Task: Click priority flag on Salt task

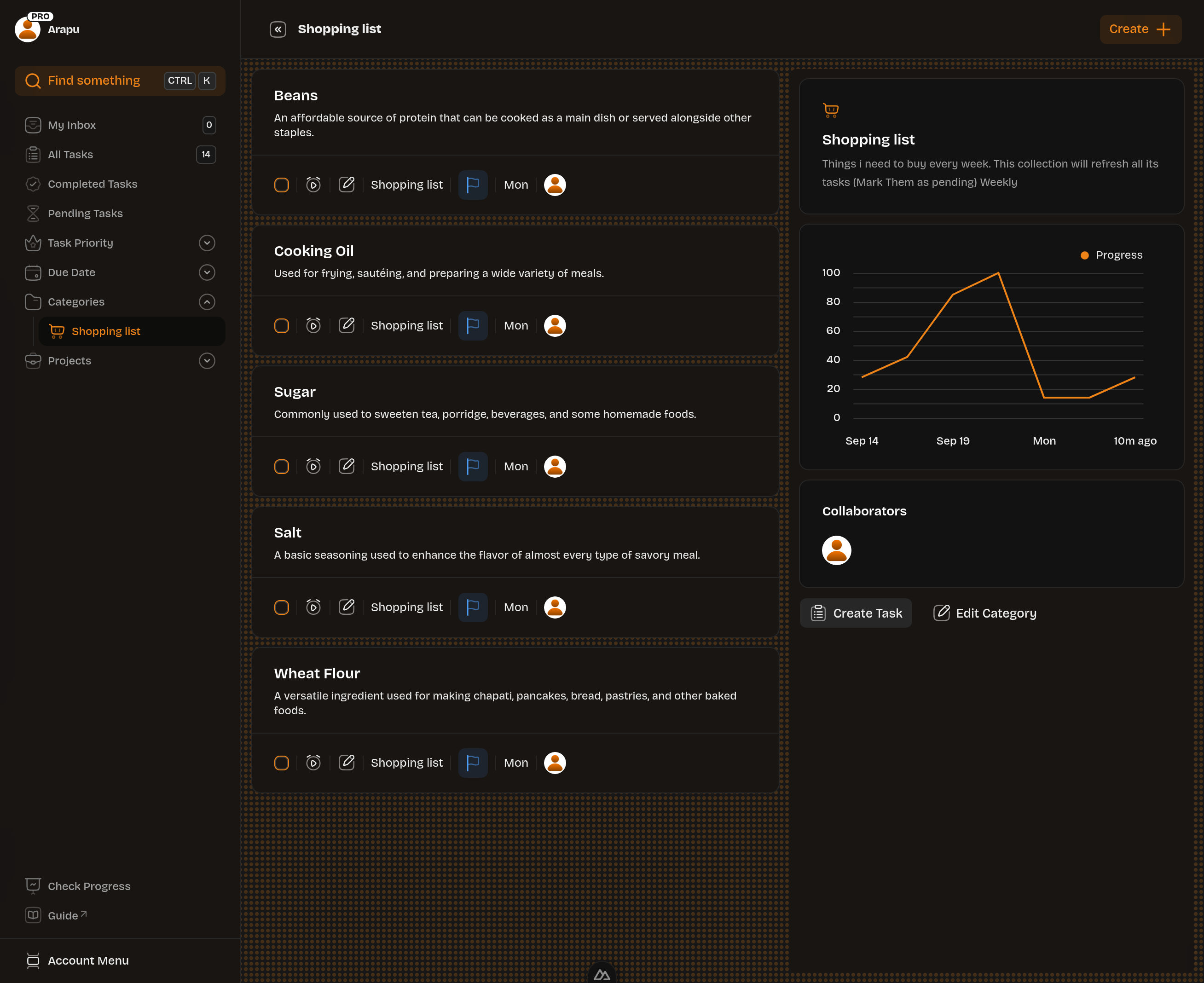Action: pos(473,607)
